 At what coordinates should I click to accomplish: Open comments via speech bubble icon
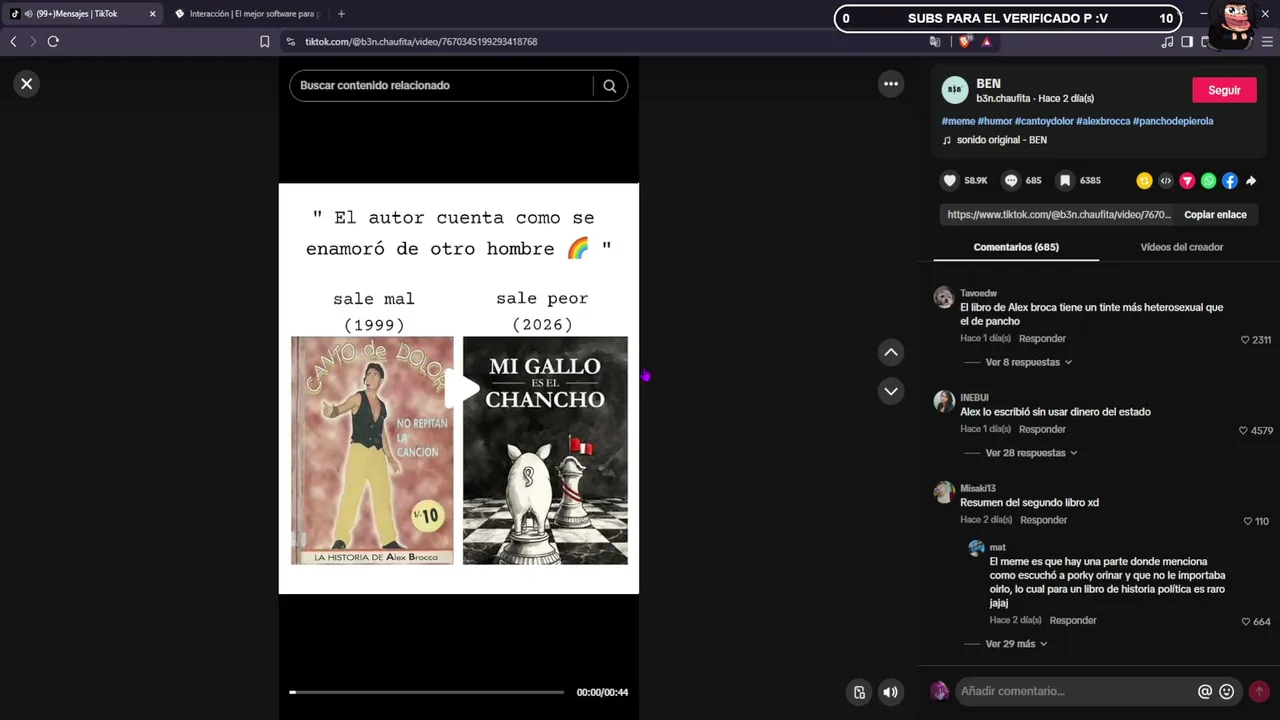[x=1011, y=181]
